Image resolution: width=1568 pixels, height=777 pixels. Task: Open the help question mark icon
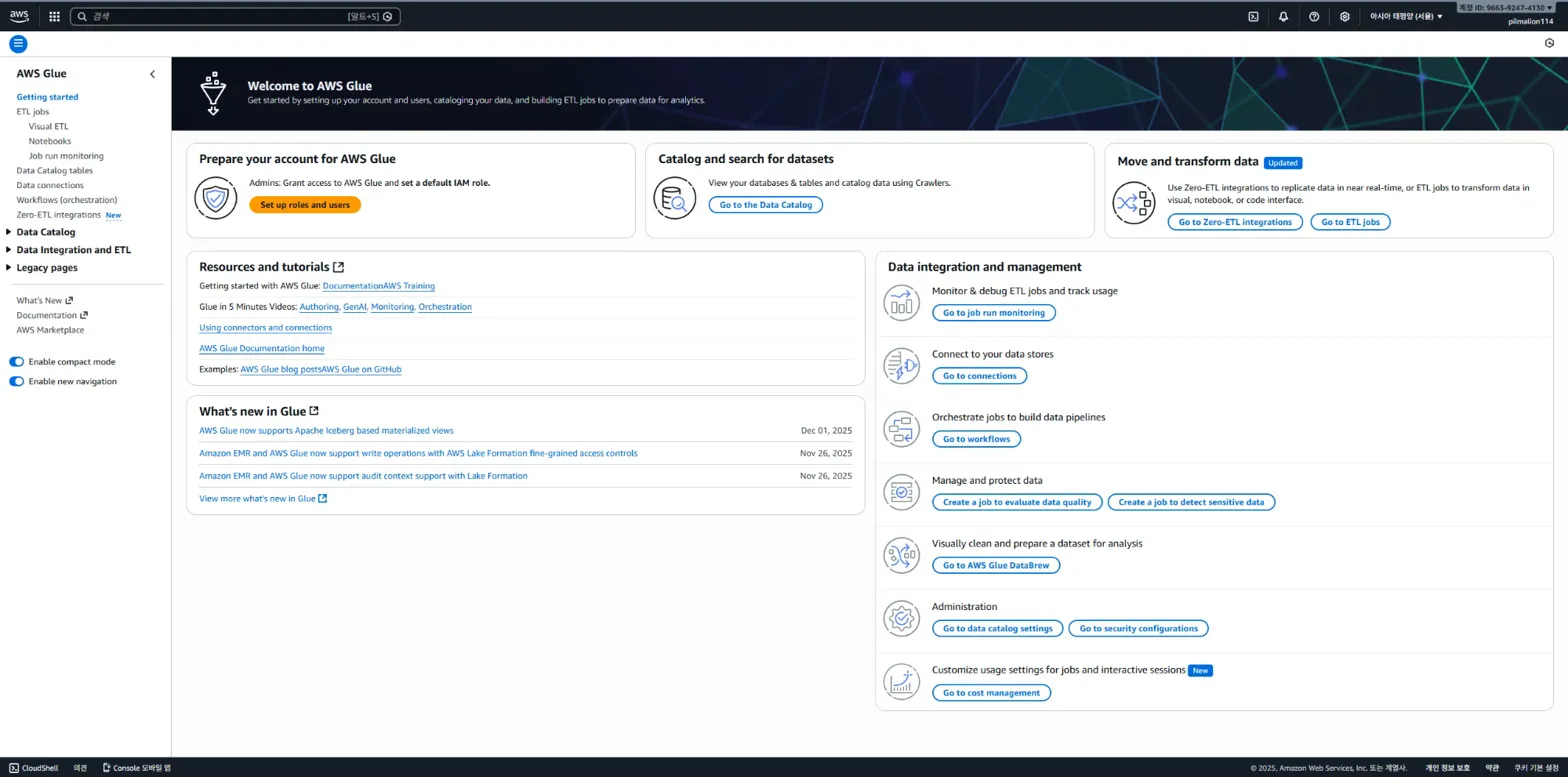click(x=1314, y=16)
